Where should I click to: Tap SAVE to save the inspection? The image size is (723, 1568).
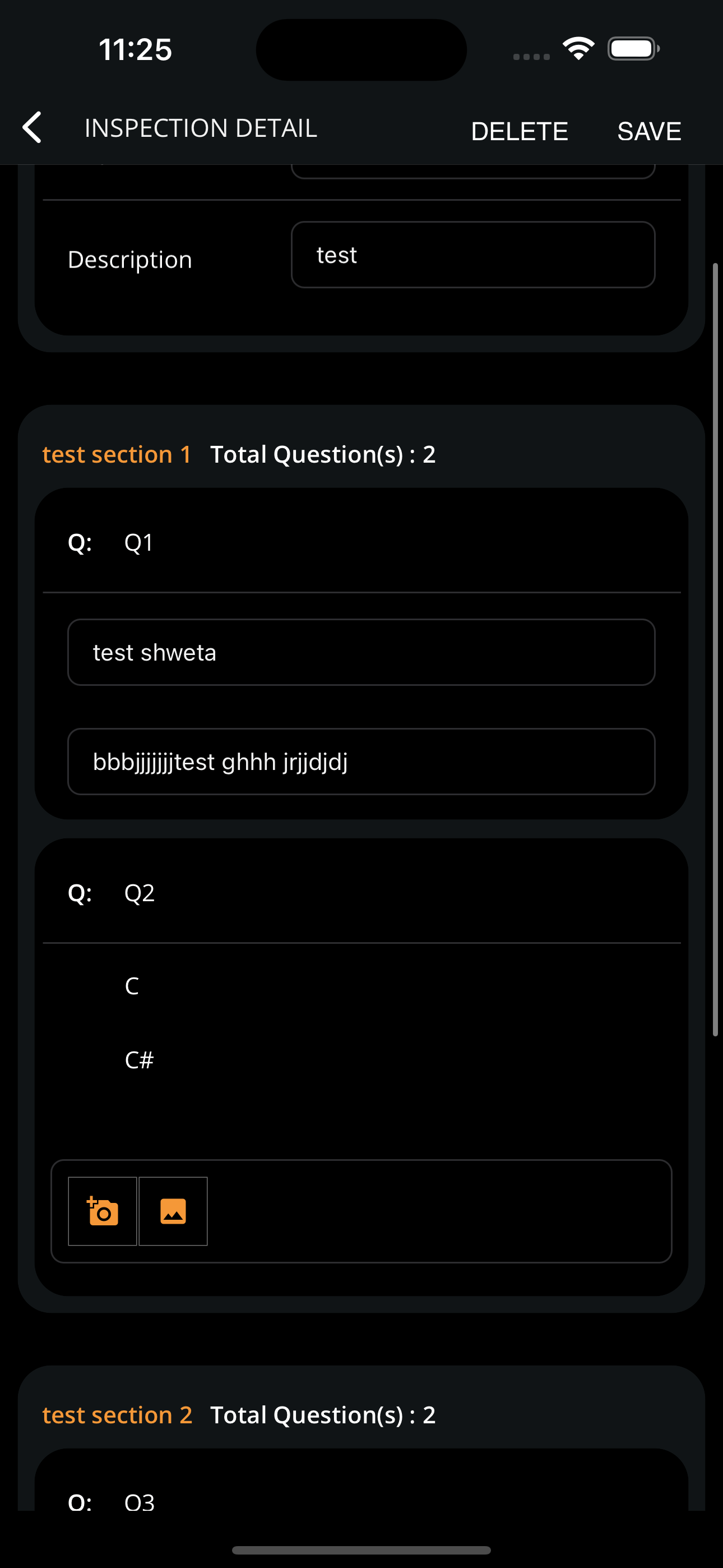(649, 130)
